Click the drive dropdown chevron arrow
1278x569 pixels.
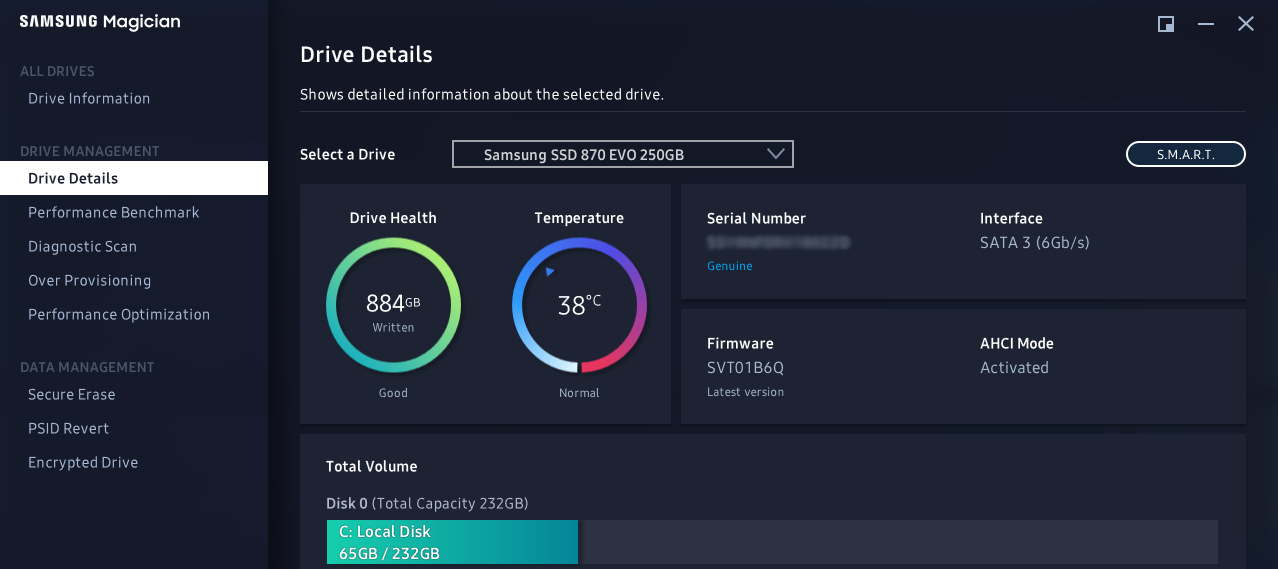click(x=775, y=154)
